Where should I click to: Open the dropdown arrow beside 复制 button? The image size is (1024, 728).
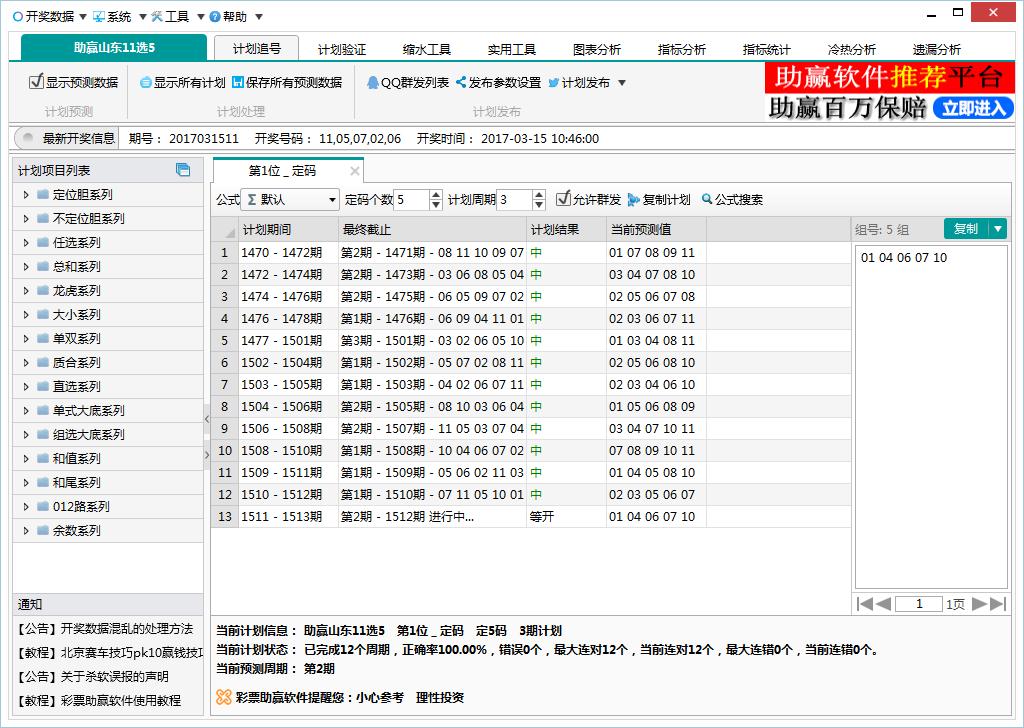(x=997, y=229)
